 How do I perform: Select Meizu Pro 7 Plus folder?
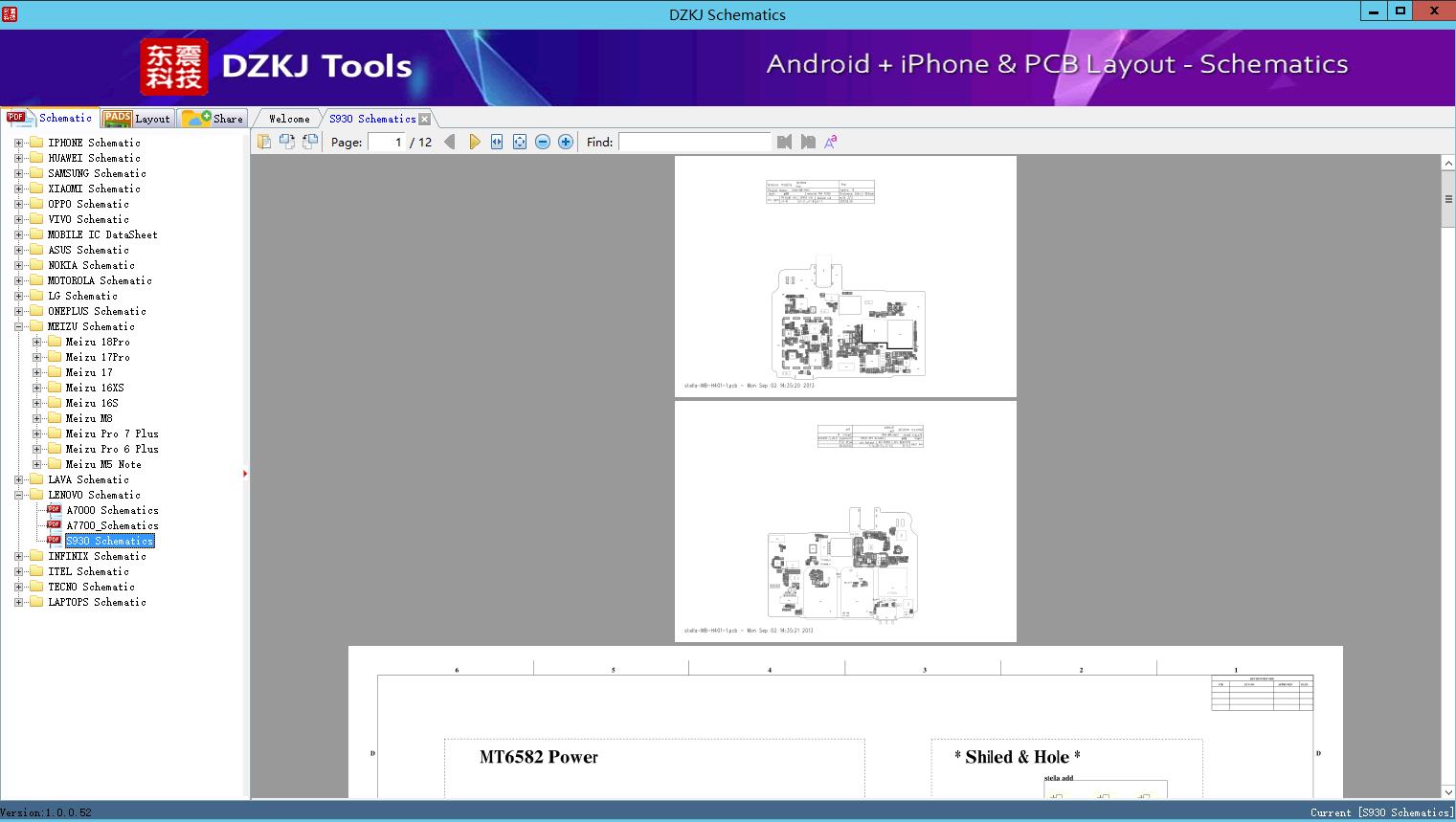[x=112, y=433]
